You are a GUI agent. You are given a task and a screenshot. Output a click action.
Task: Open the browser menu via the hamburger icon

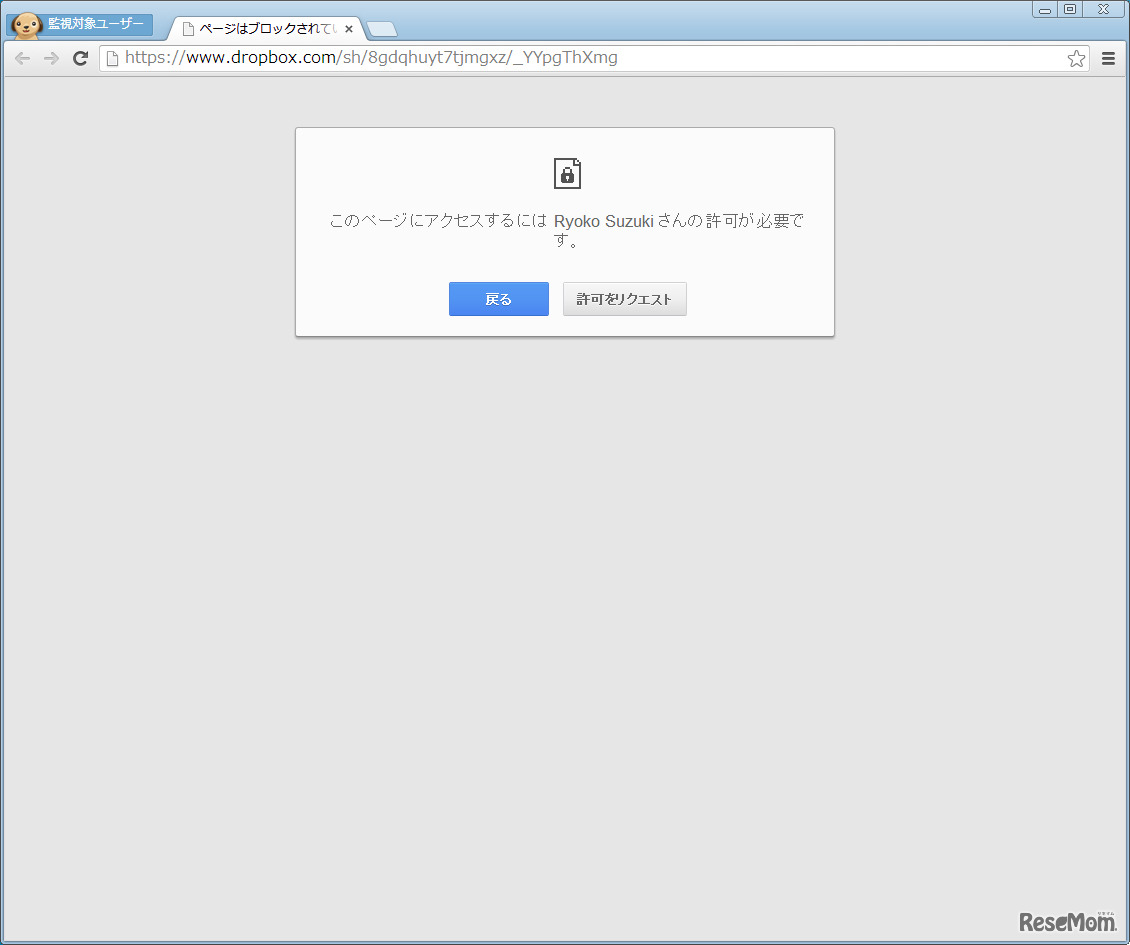[1108, 58]
